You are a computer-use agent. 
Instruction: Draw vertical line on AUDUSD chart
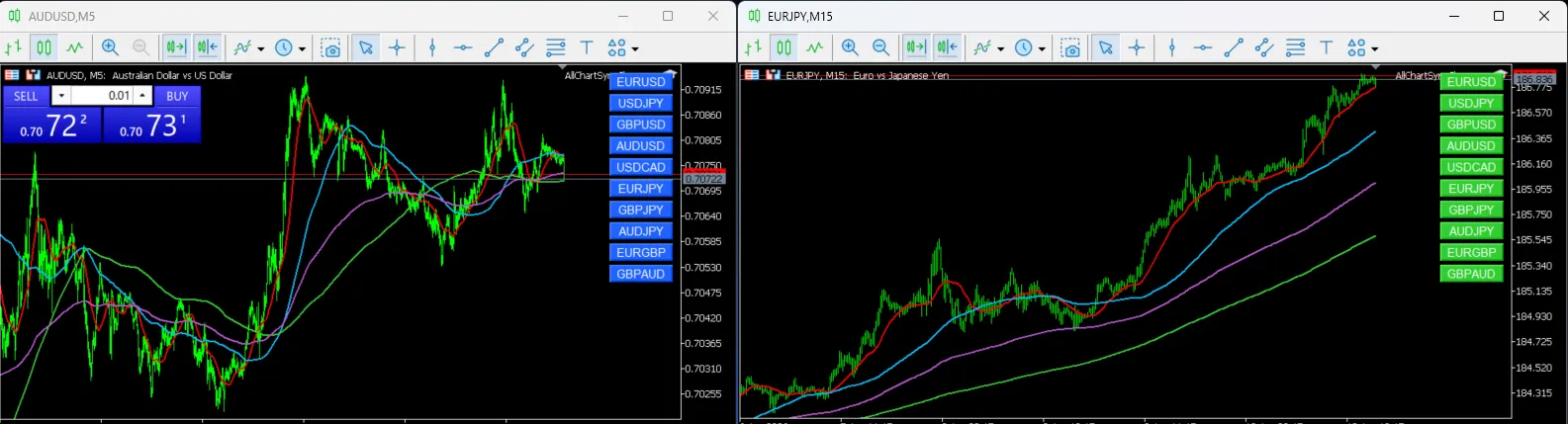click(432, 47)
